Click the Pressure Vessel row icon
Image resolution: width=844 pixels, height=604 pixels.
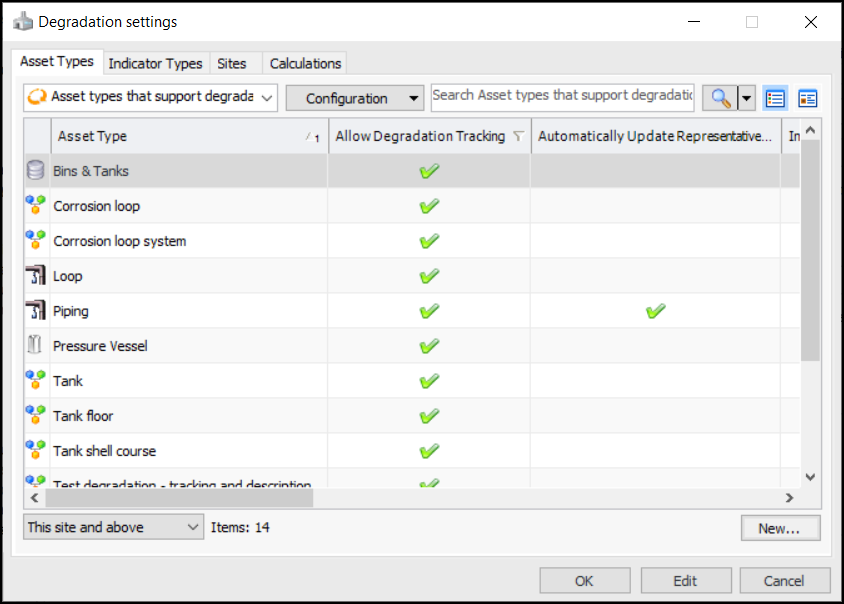pyautogui.click(x=36, y=346)
